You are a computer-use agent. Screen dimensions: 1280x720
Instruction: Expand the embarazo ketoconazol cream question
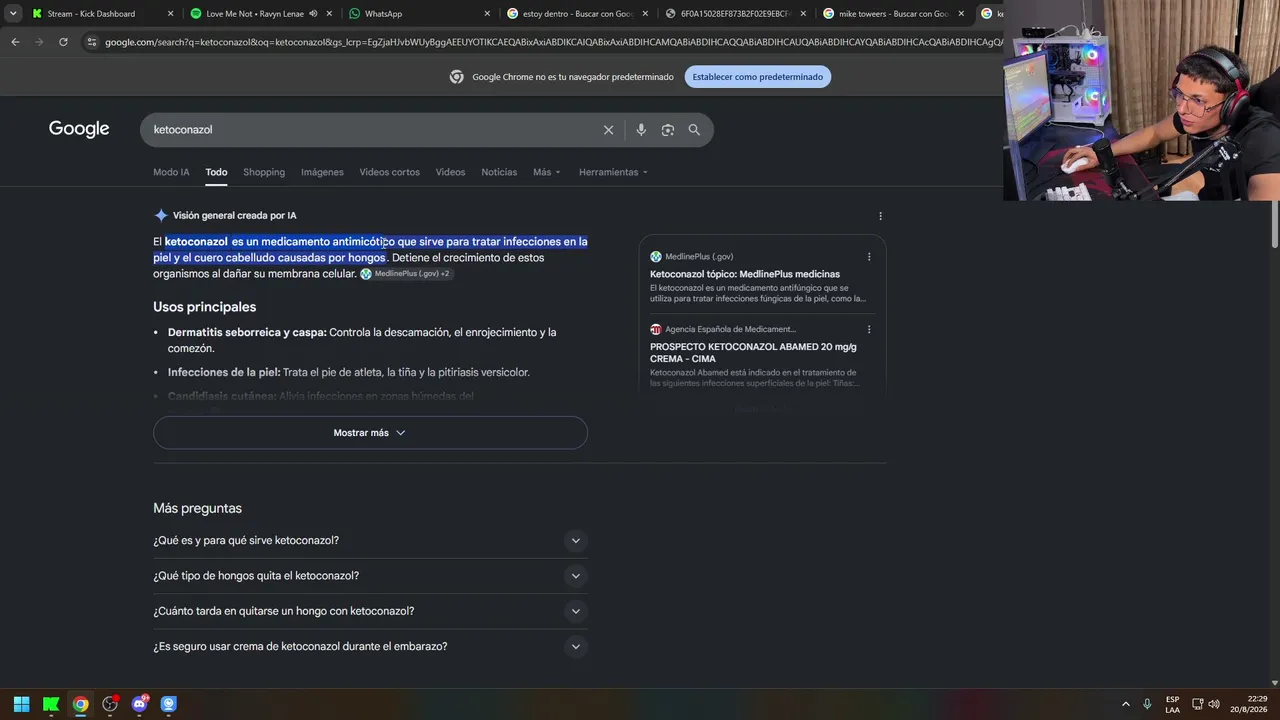(x=370, y=647)
